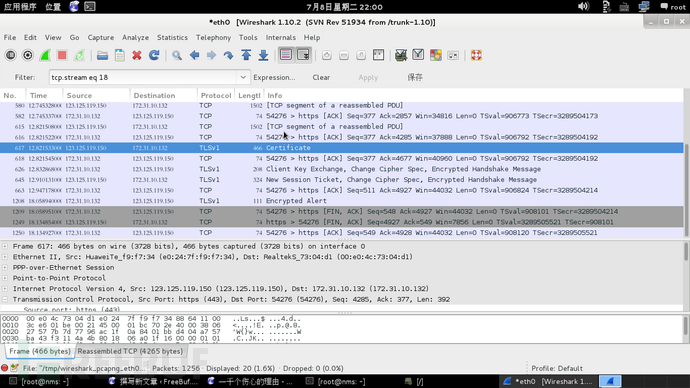The image size is (690, 388).
Task: Click the Apply filter button
Action: (x=368, y=77)
